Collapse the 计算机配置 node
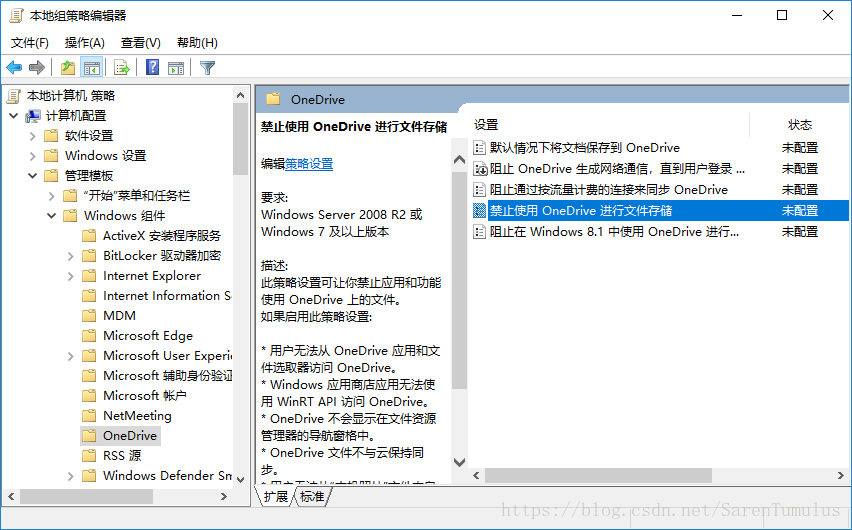 click(14, 116)
